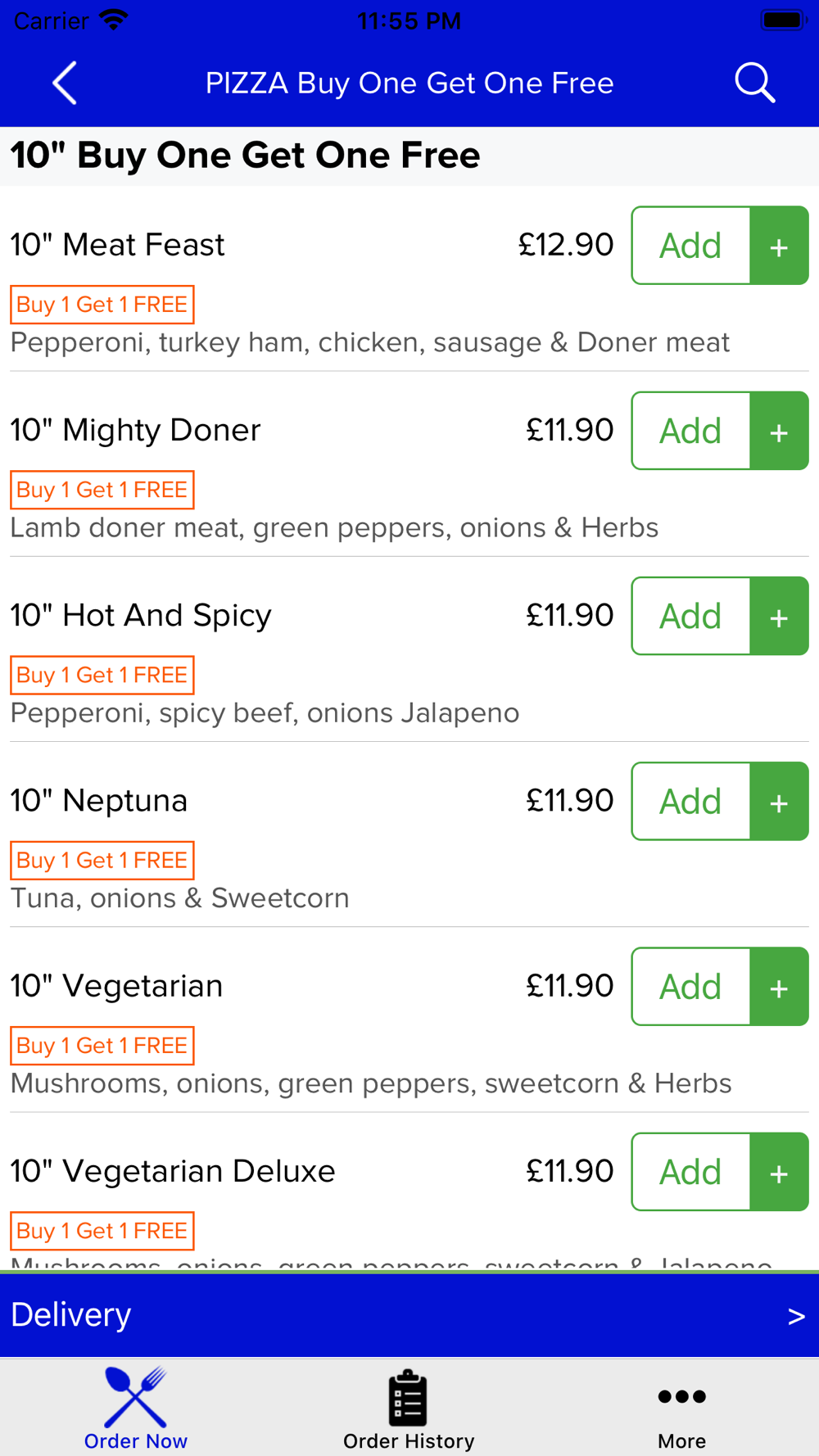Tap the 10" Buy One Get One Free header
Screen dimensions: 819x1456
click(245, 156)
